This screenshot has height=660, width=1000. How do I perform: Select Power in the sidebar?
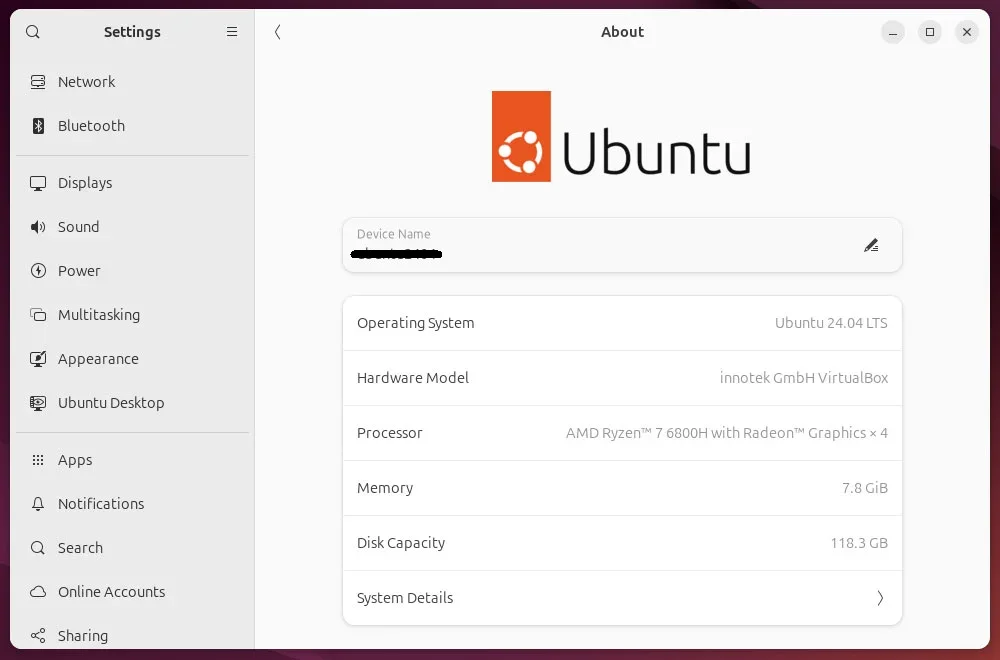(132, 271)
